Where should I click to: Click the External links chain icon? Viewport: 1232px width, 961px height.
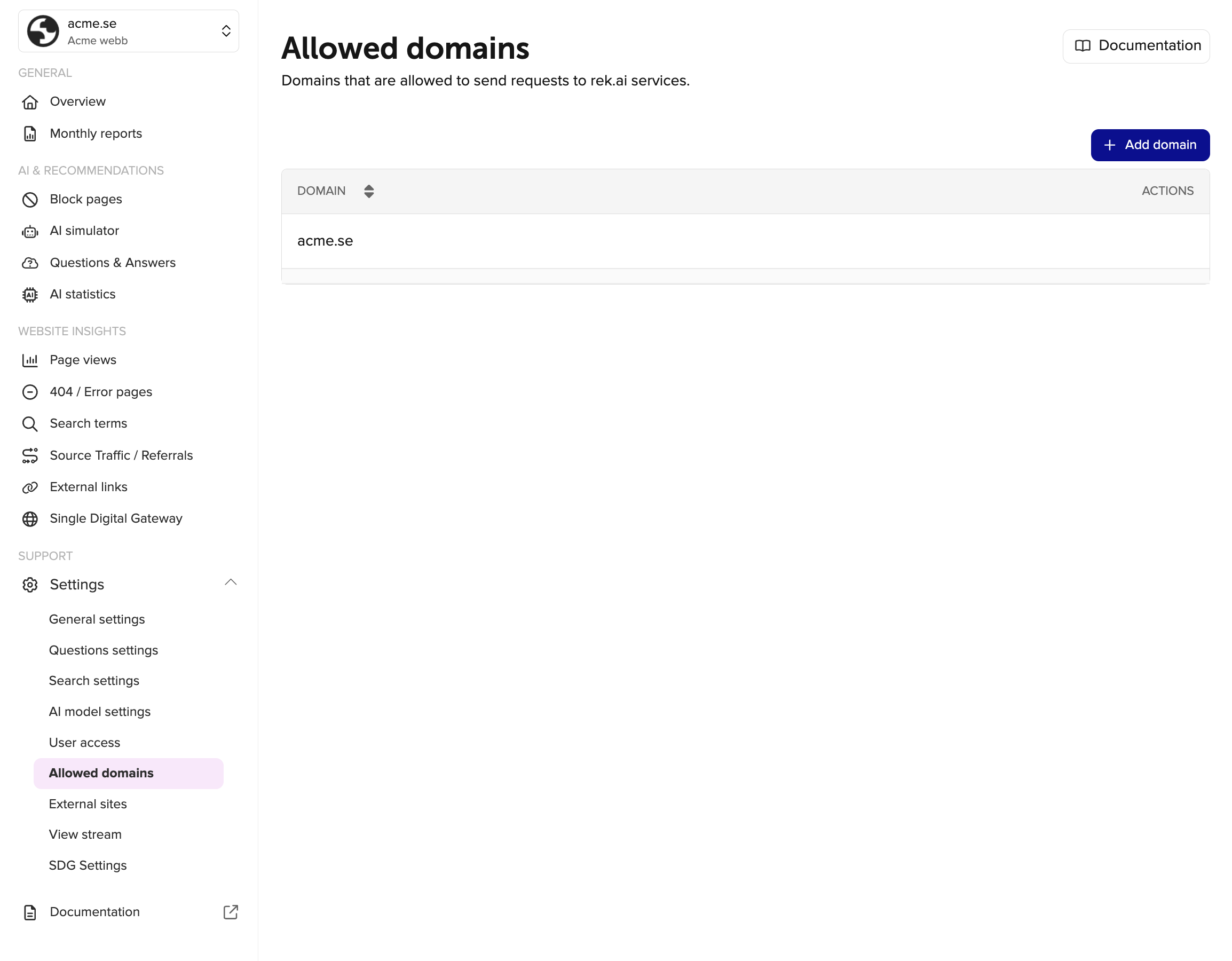30,487
